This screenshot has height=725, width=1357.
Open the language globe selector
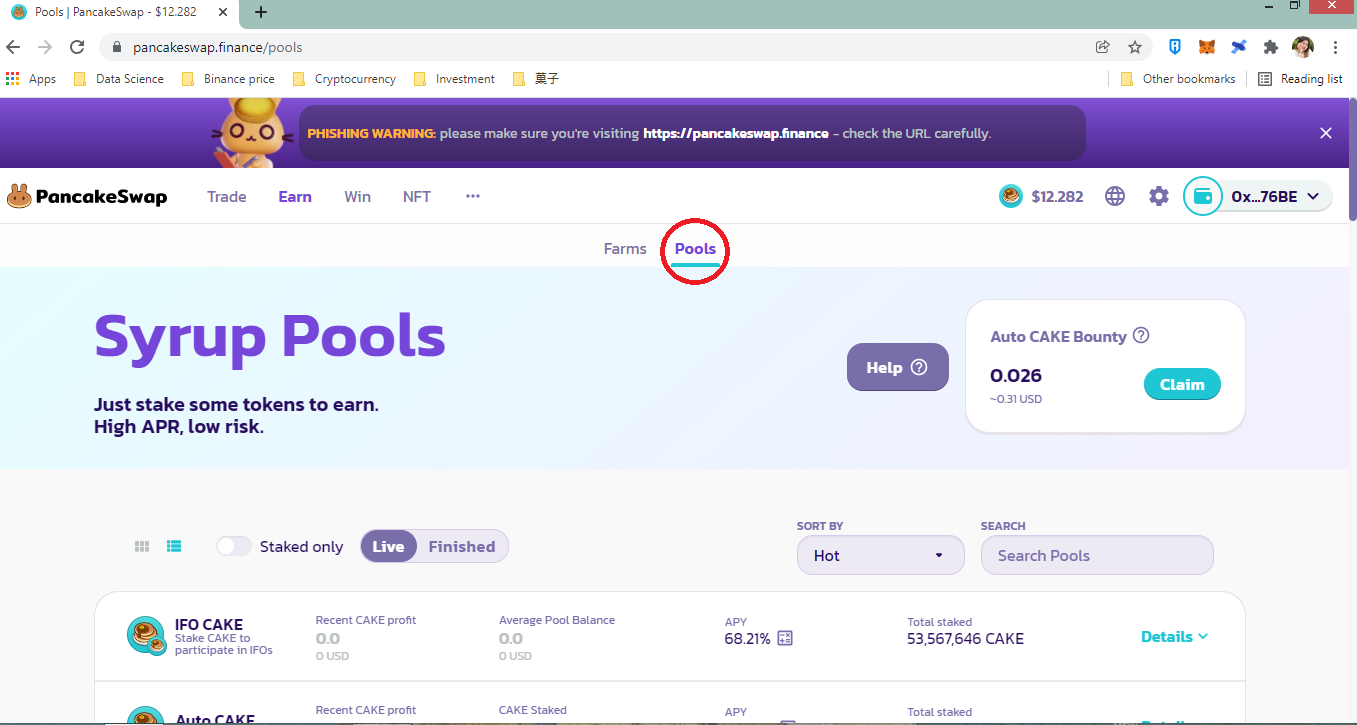(1115, 197)
